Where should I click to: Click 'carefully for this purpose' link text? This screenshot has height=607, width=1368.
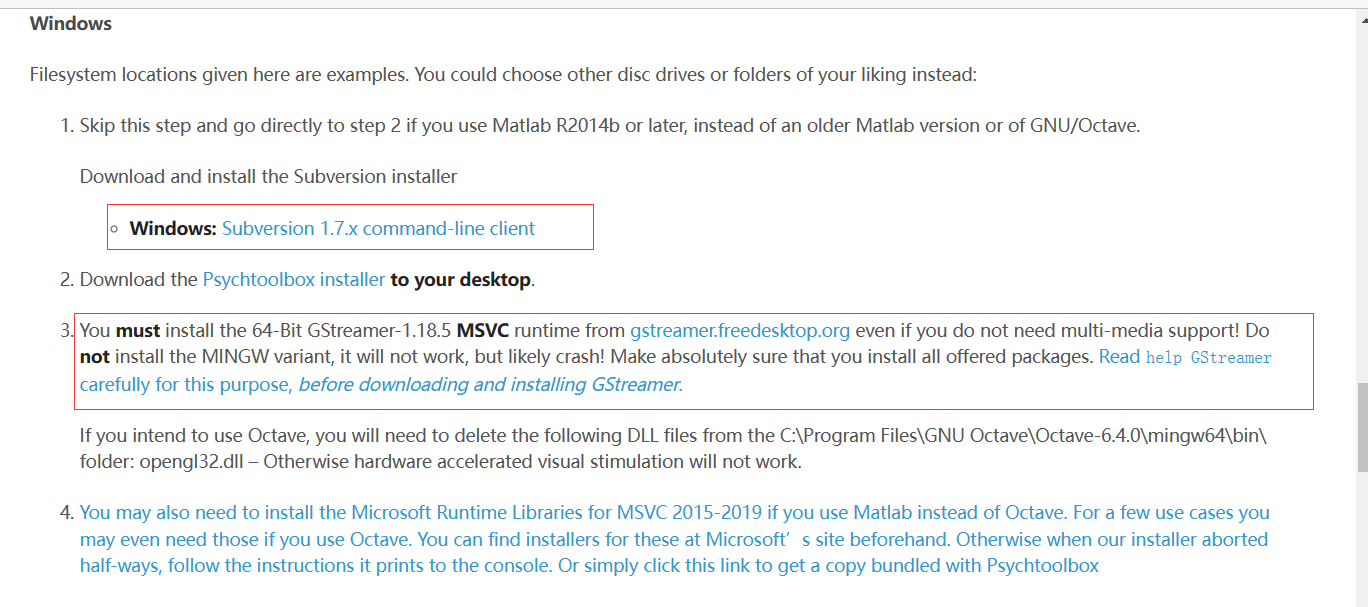[186, 384]
